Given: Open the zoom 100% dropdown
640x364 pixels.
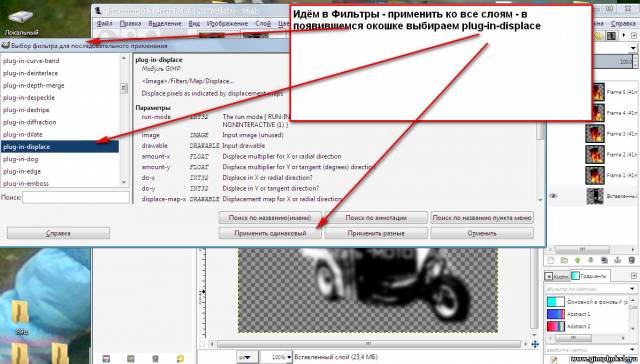Looking at the screenshot, I should pyautogui.click(x=277, y=357).
